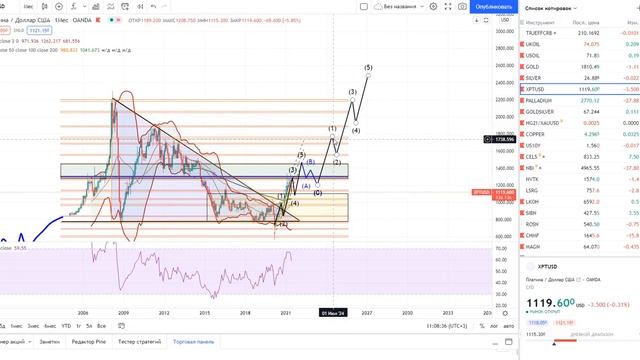Click the compare or add symbol icon
Viewport: 640px width, 360px height.
pos(59,7)
